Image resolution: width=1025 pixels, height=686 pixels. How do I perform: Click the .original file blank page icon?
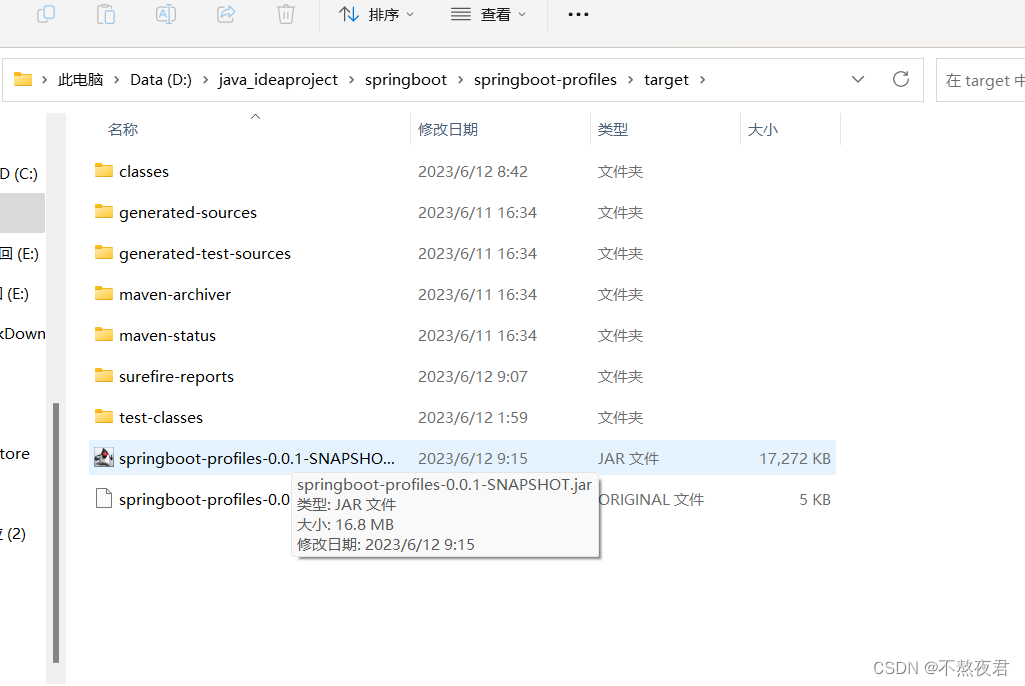point(104,498)
